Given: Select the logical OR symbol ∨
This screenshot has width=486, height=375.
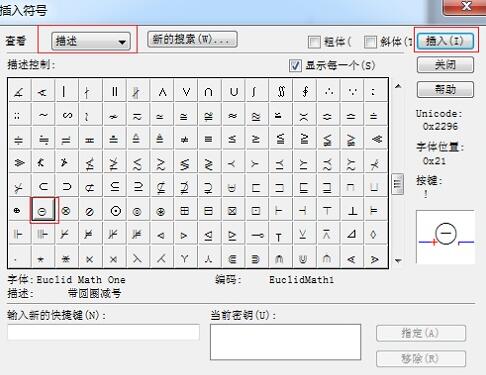Looking at the screenshot, I should tap(186, 91).
